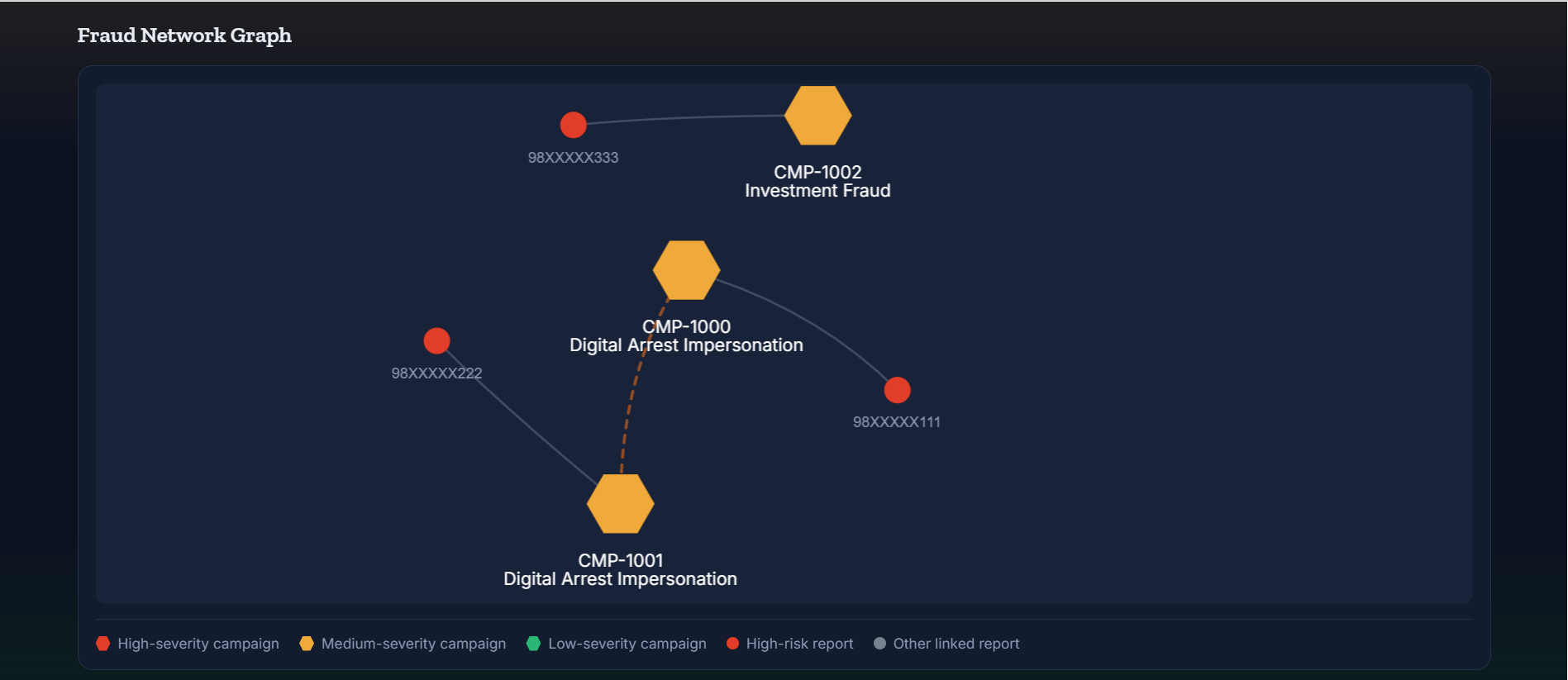Select the CMP-1001 campaign hexagon node
This screenshot has height=680, width=1568.
click(x=620, y=503)
